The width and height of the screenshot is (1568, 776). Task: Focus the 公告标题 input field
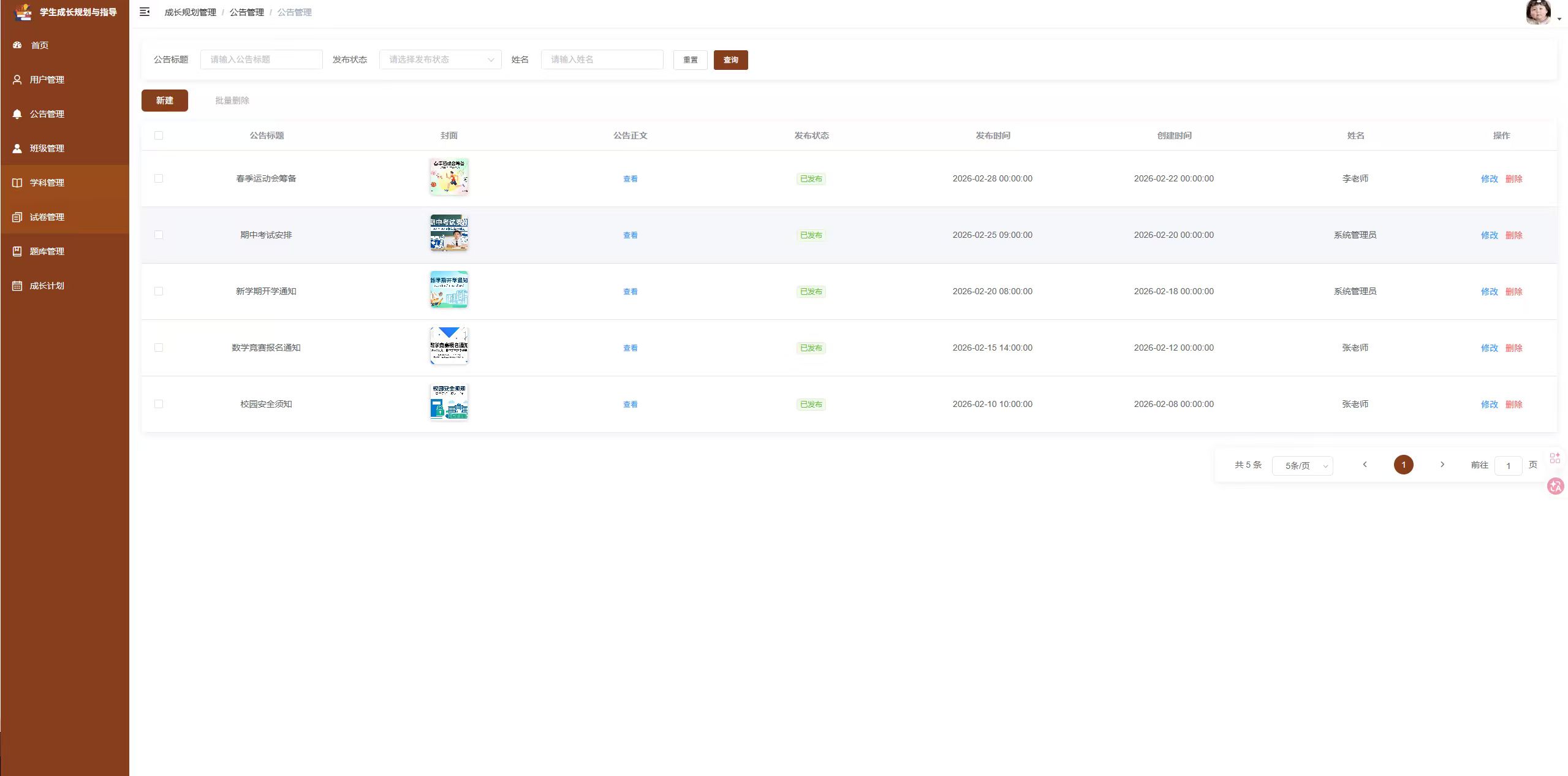click(262, 59)
